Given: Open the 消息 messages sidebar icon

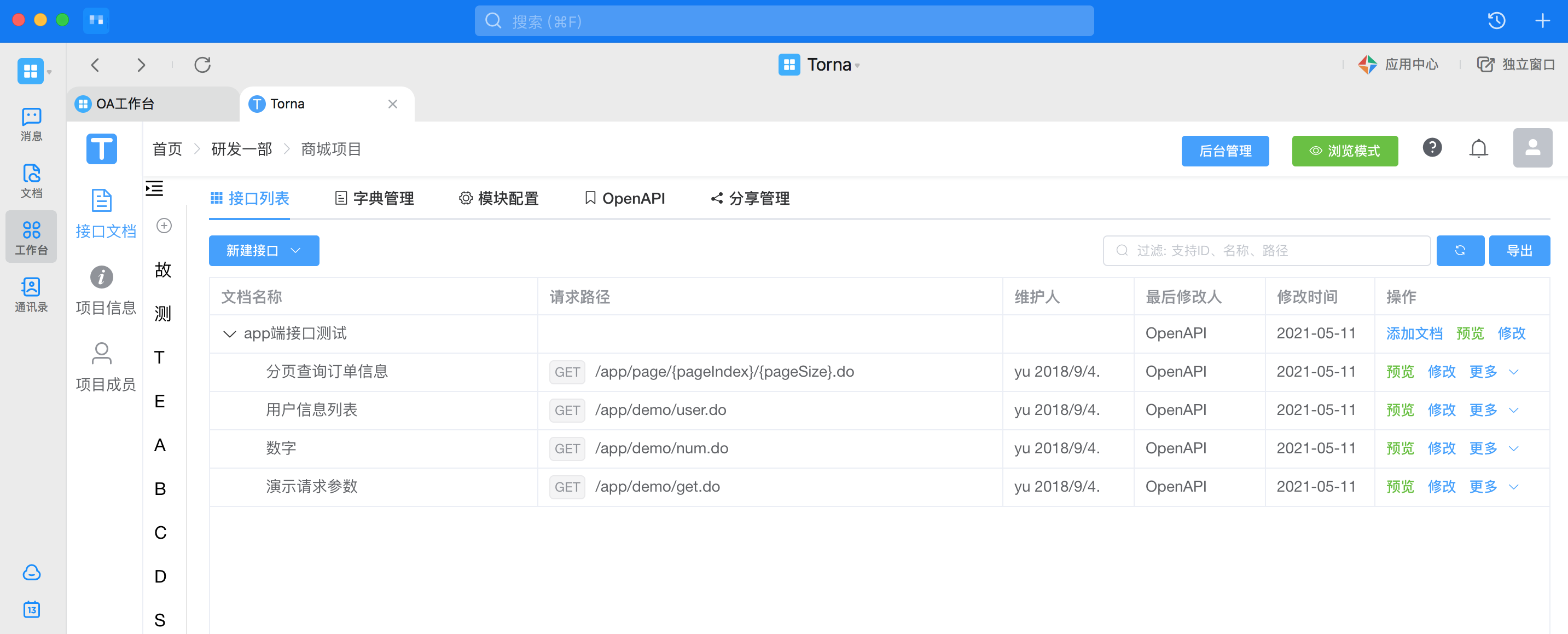Looking at the screenshot, I should [31, 124].
